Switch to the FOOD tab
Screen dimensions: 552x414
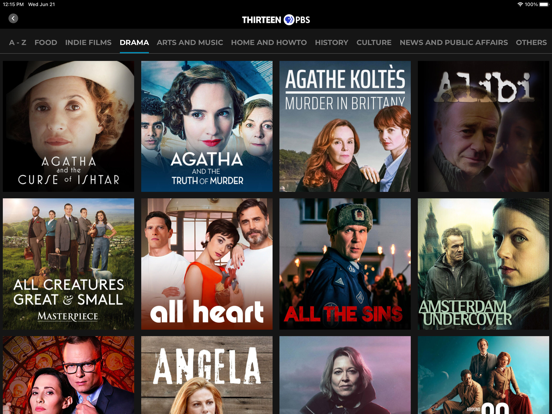46,43
